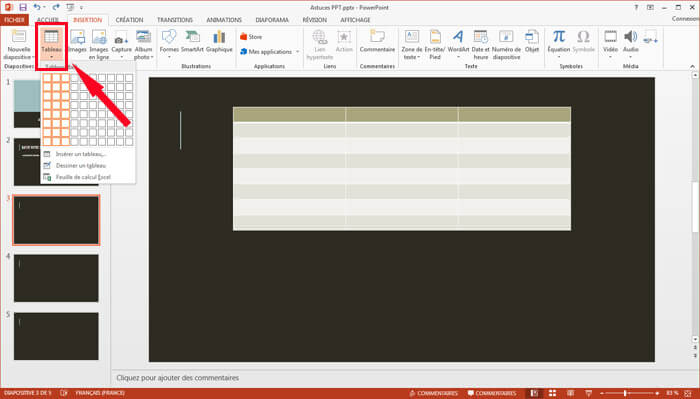Open the Office Store

click(251, 37)
